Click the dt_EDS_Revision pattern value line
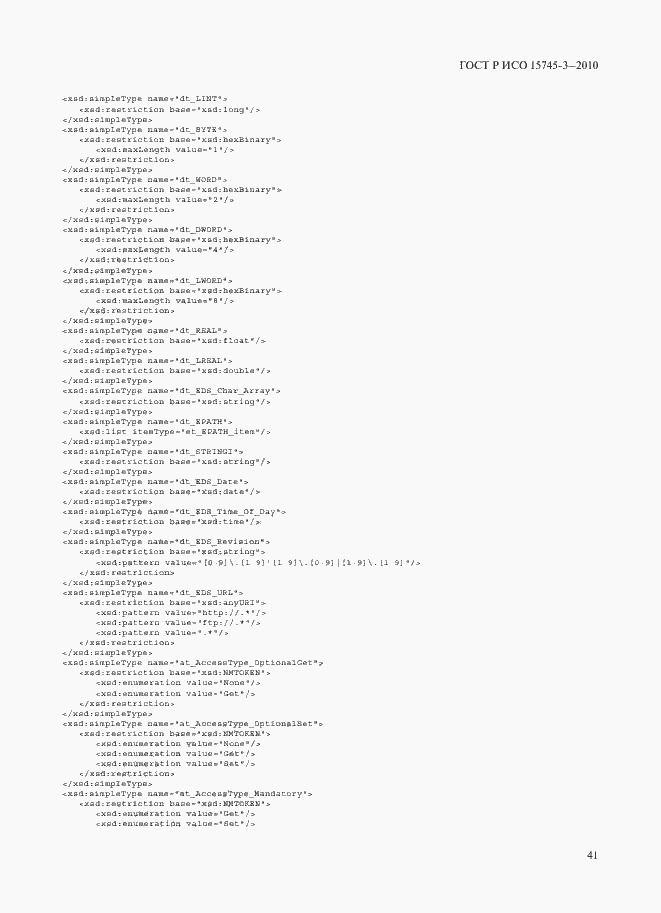This screenshot has width=661, height=913. click(258, 562)
